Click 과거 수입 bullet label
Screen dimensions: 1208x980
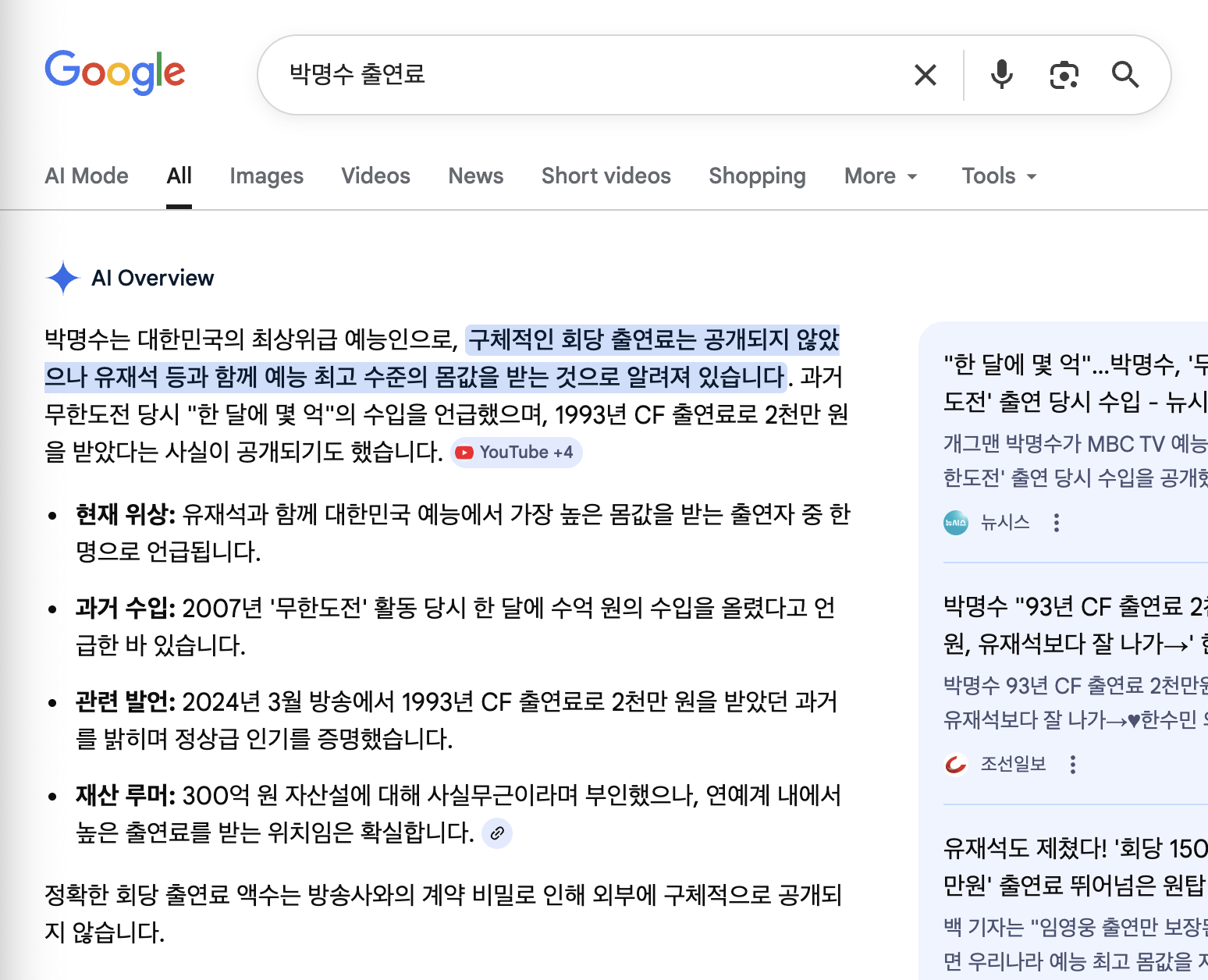[x=125, y=608]
